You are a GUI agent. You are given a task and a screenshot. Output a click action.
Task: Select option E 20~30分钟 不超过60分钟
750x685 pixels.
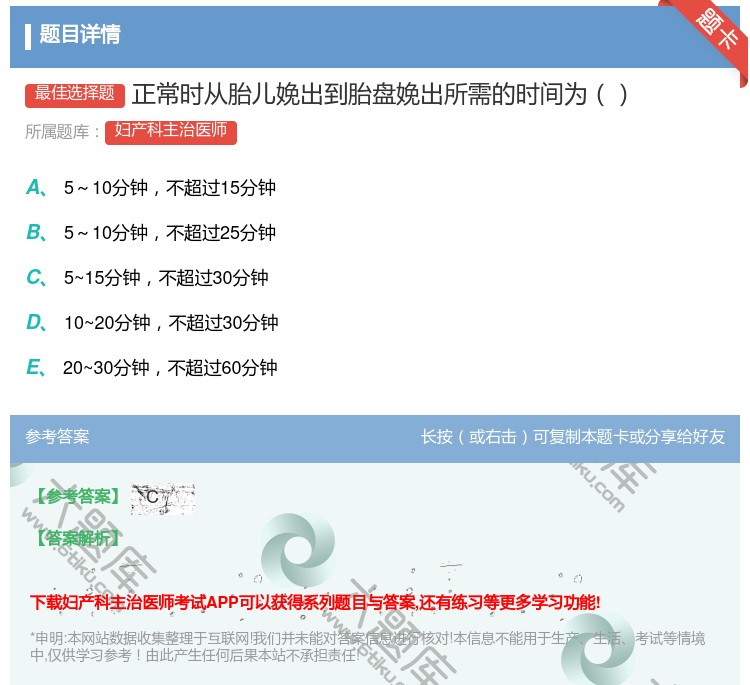coord(152,368)
